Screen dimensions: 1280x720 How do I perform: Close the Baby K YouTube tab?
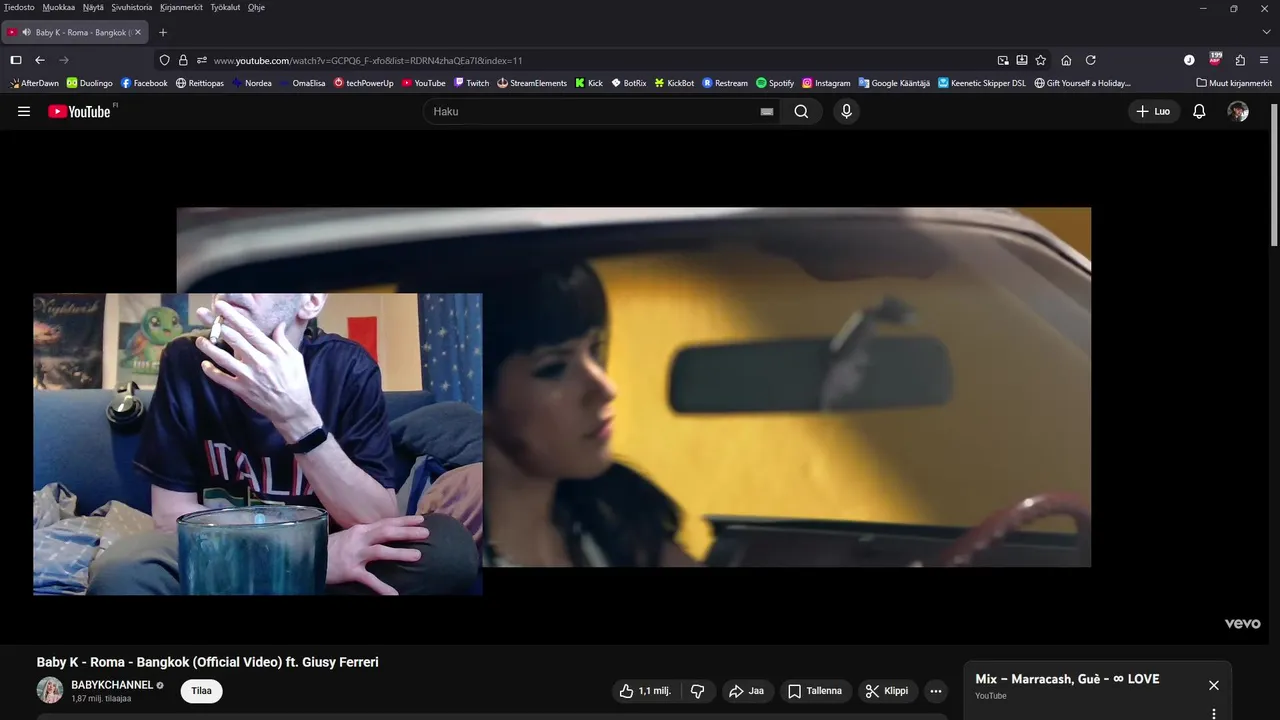click(x=138, y=32)
